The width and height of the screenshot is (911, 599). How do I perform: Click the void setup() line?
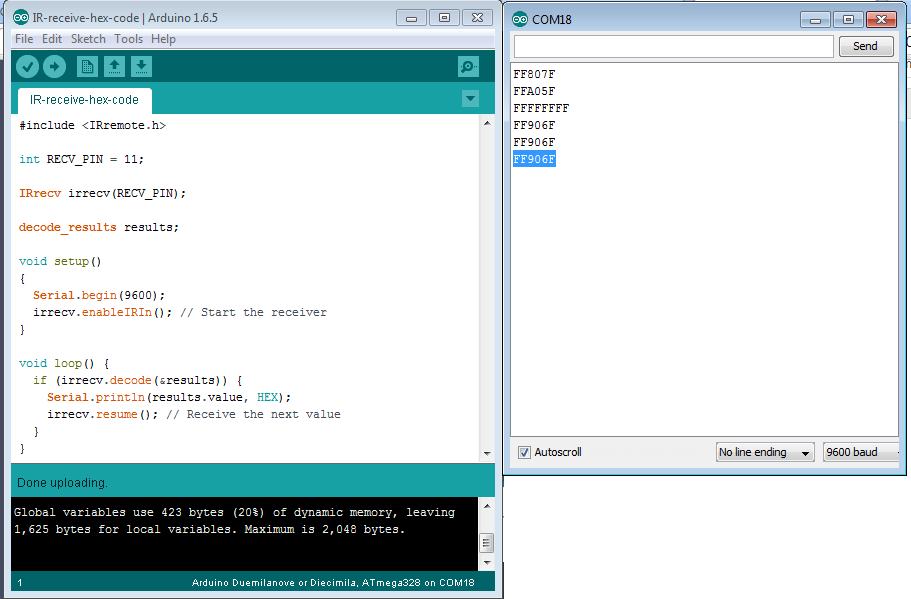[x=60, y=261]
